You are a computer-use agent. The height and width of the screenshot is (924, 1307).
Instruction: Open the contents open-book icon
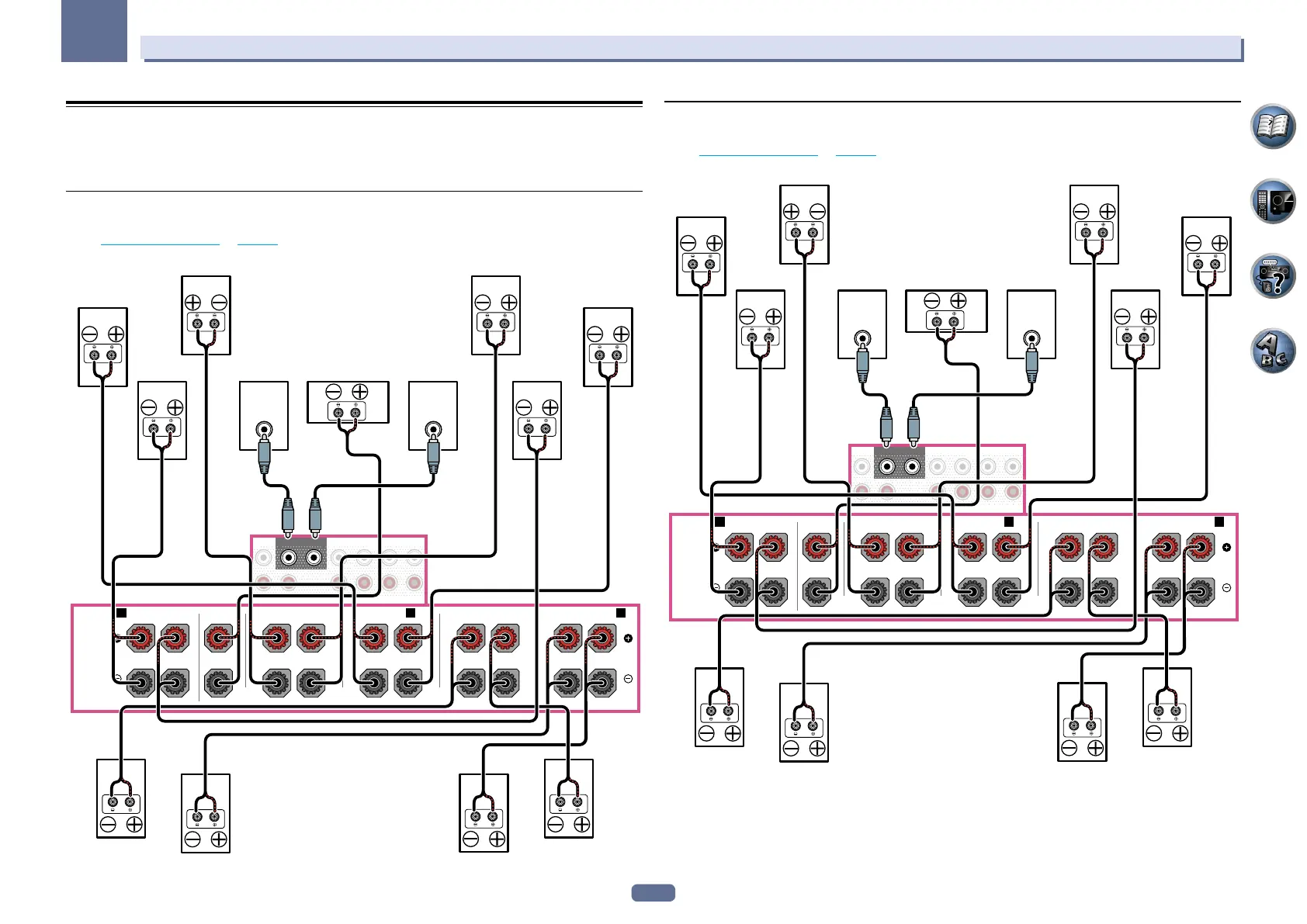pyautogui.click(x=1273, y=126)
